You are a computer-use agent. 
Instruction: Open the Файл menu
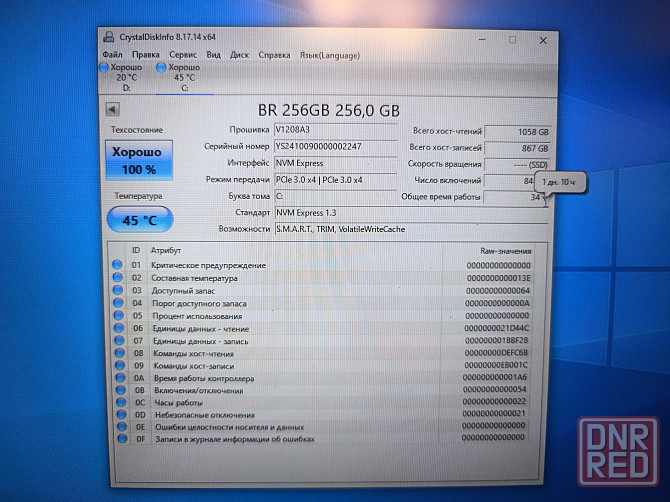click(x=112, y=55)
